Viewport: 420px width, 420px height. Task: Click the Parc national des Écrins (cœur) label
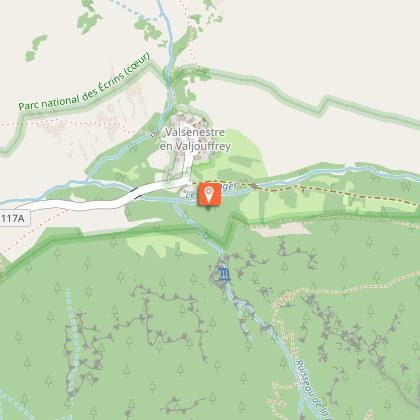[x=84, y=83]
